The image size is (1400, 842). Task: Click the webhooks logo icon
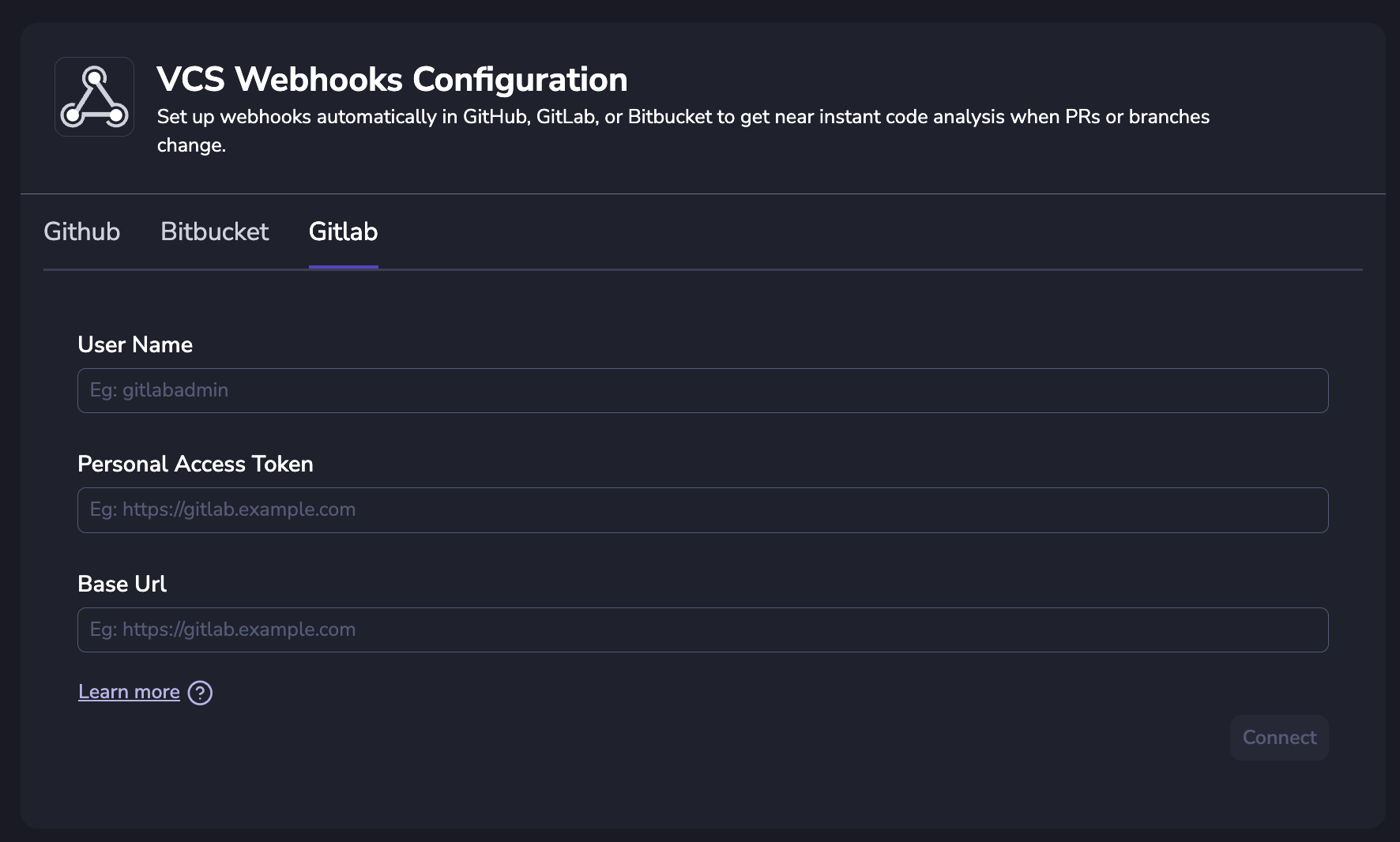(94, 96)
